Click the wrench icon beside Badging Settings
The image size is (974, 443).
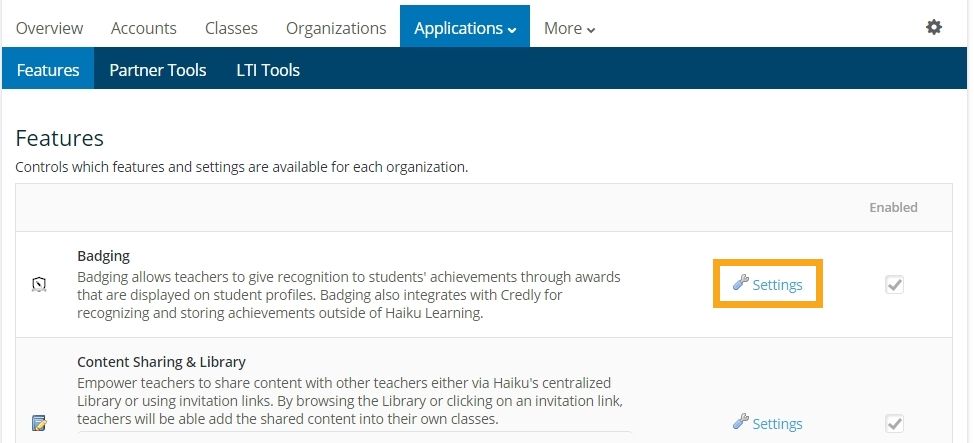click(x=740, y=284)
